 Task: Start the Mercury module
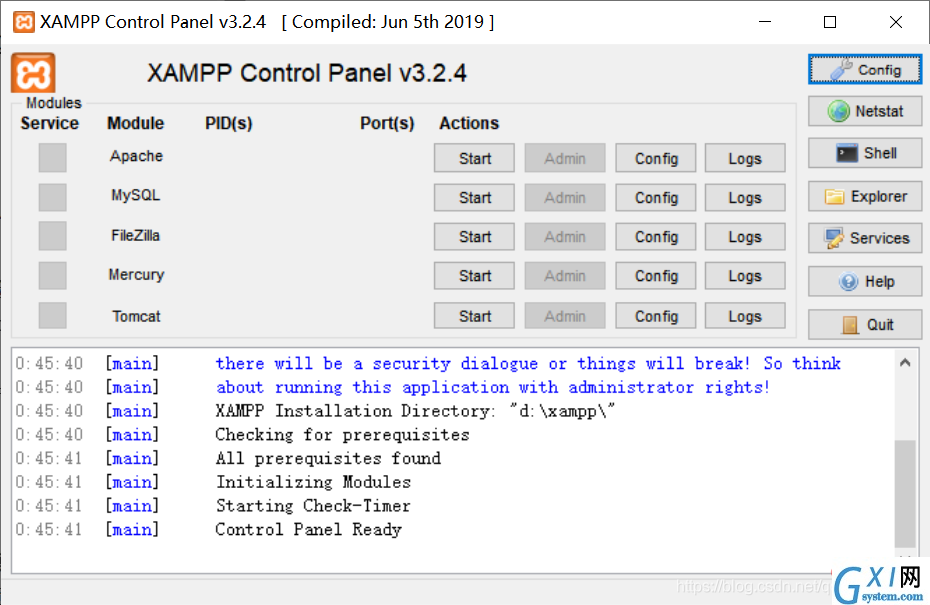tap(474, 276)
